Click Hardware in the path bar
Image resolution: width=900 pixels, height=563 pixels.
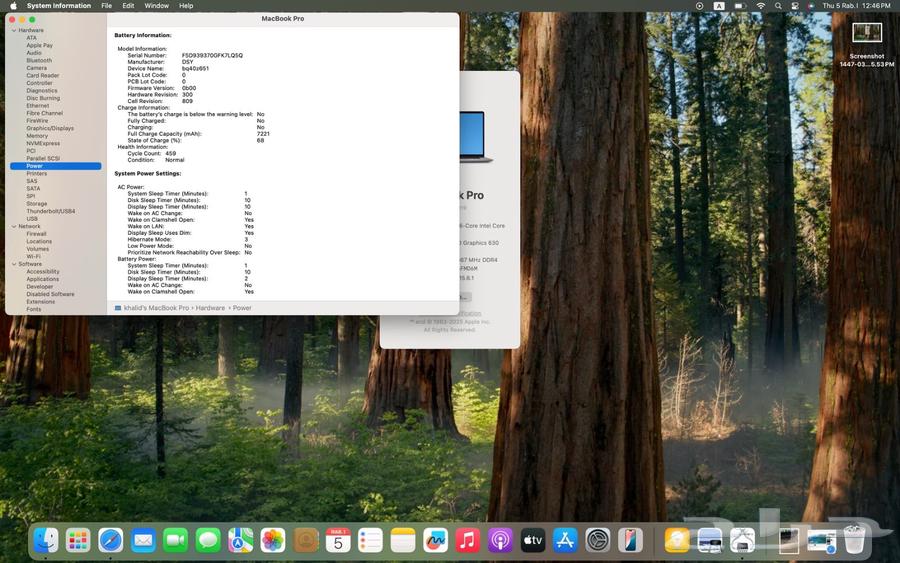210,308
